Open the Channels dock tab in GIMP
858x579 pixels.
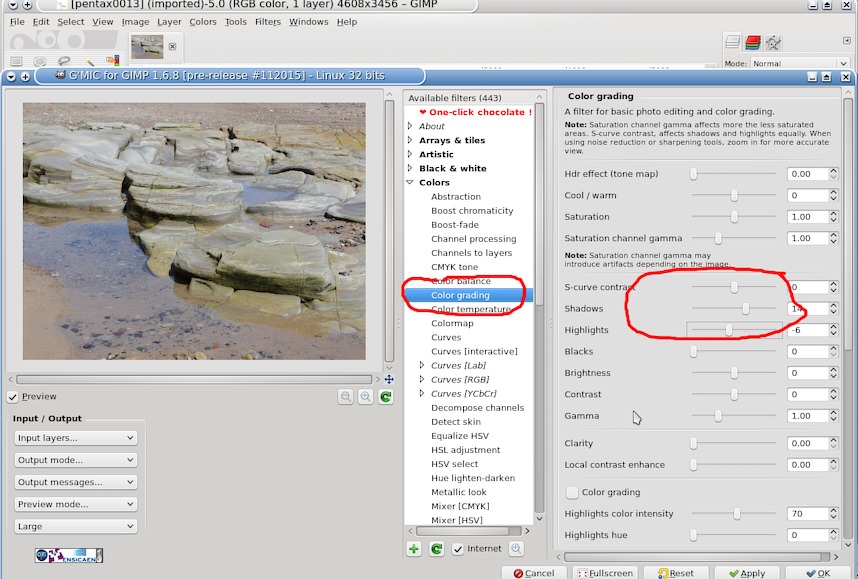pyautogui.click(x=753, y=42)
